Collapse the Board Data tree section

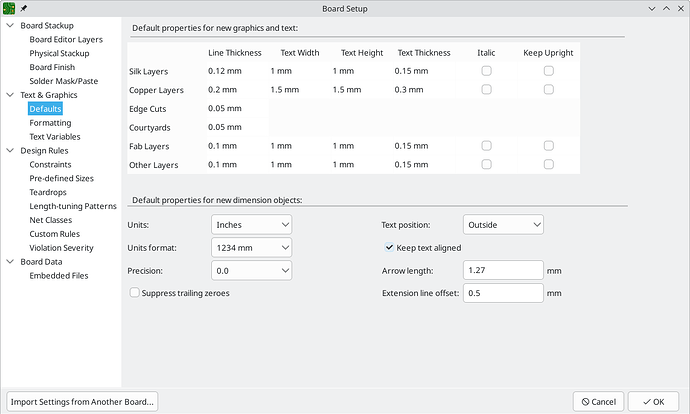tap(10, 262)
